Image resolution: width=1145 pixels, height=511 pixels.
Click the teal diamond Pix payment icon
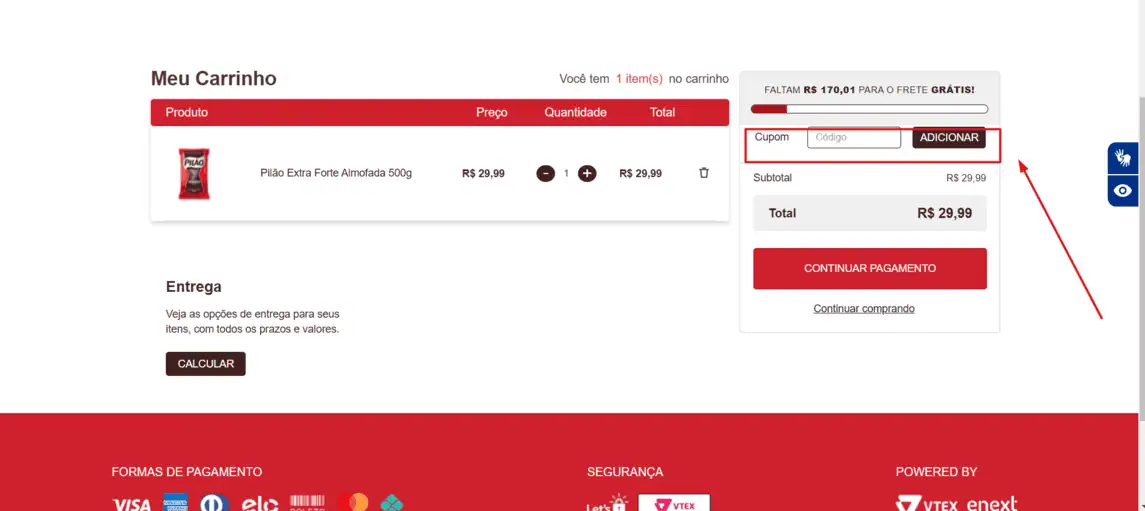[392, 502]
